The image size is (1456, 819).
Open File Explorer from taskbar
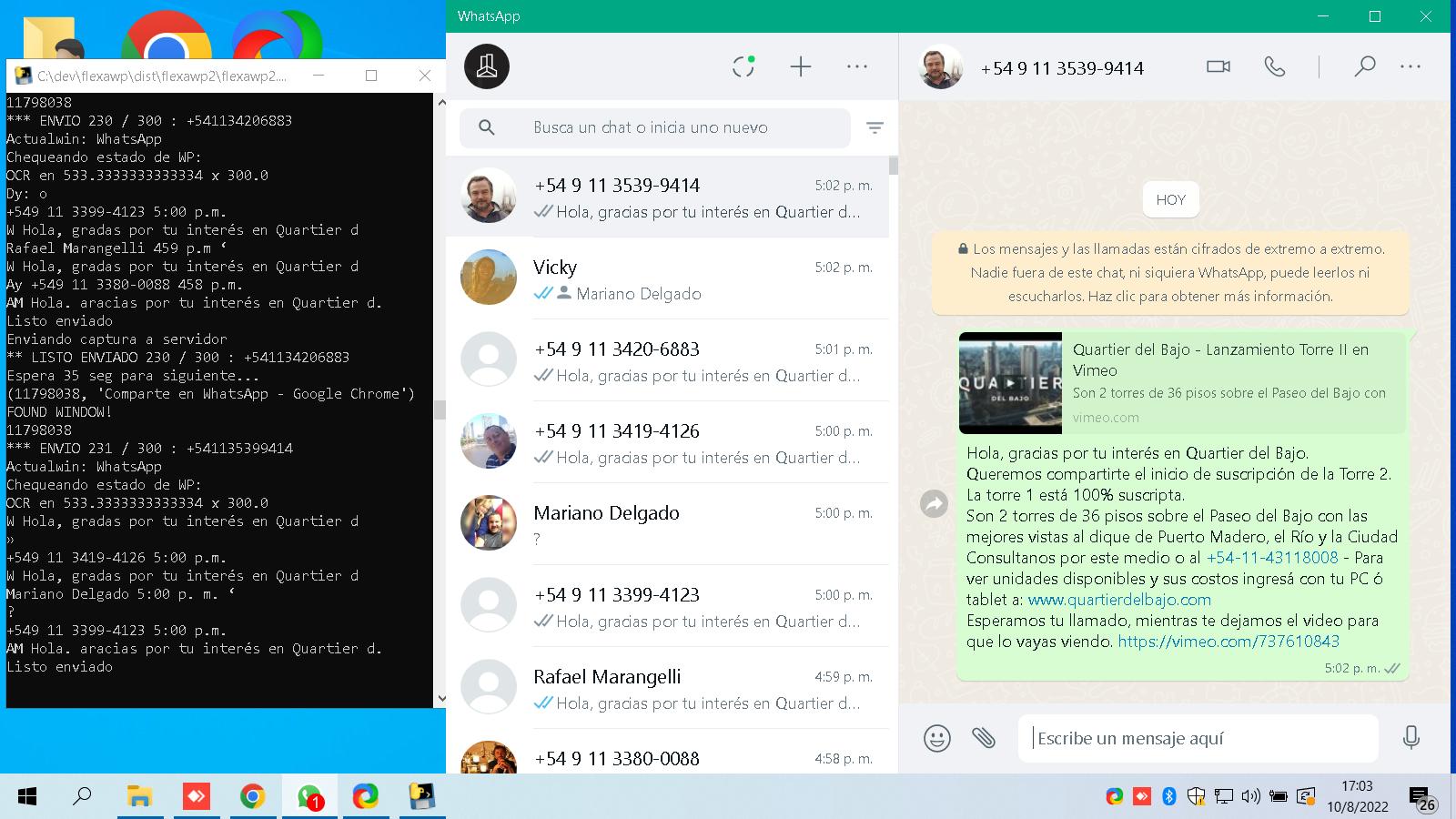tap(139, 797)
